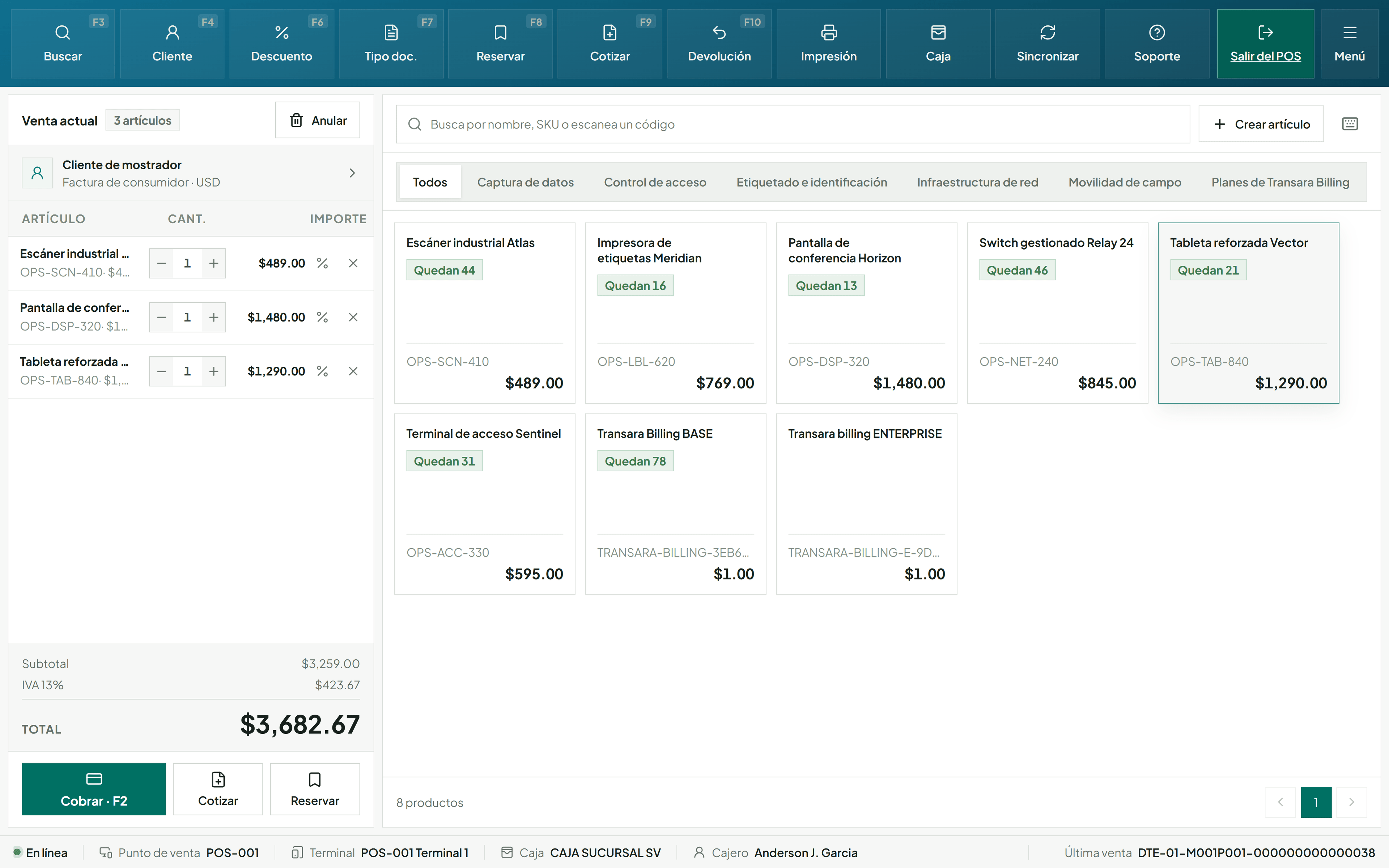Switch to Control de acceso tab
The width and height of the screenshot is (1389, 868).
pyautogui.click(x=655, y=182)
